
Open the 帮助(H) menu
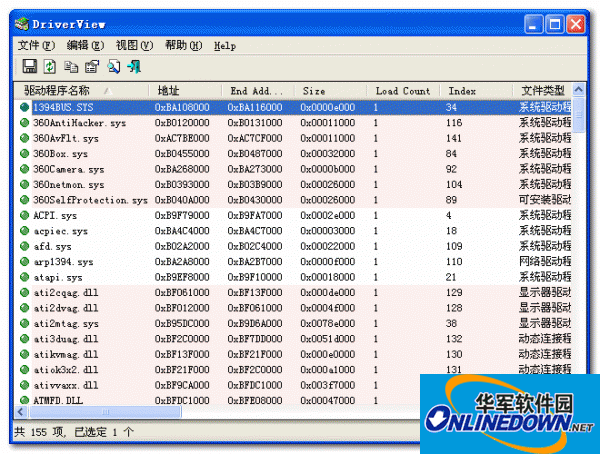click(184, 46)
